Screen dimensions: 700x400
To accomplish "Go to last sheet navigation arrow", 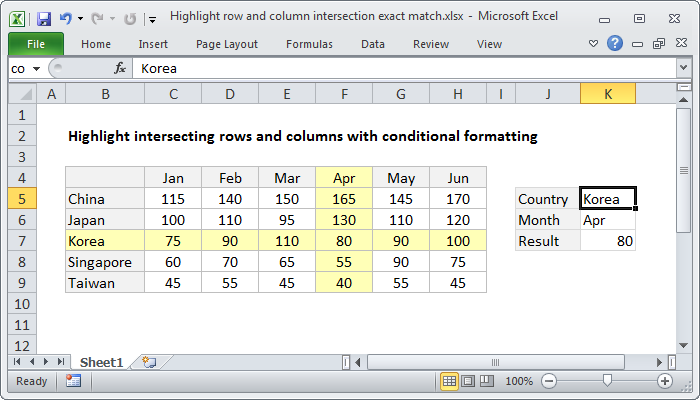I will pos(61,362).
